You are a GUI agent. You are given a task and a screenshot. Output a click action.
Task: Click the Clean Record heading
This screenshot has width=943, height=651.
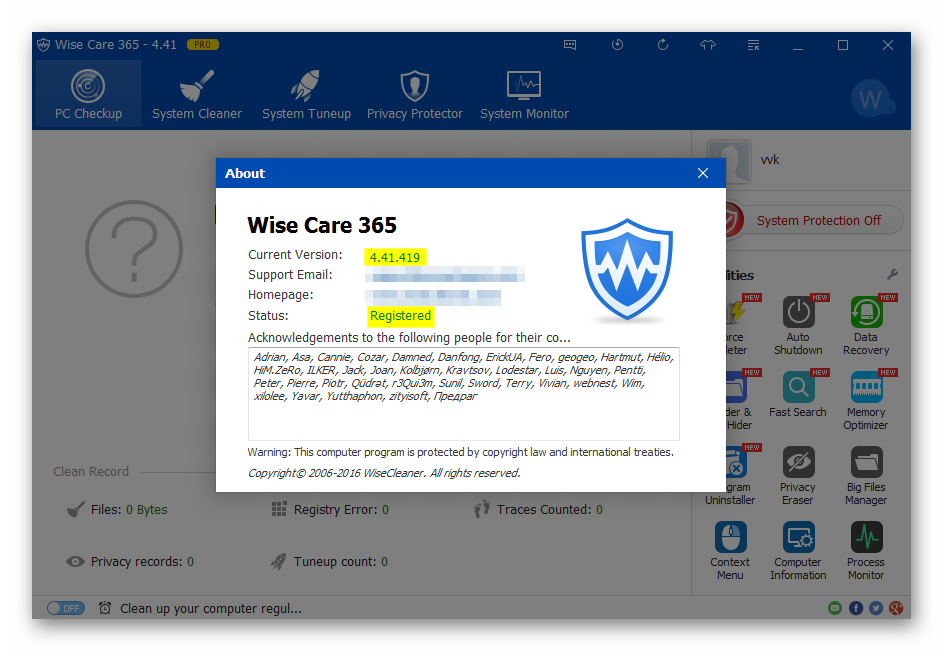point(91,472)
